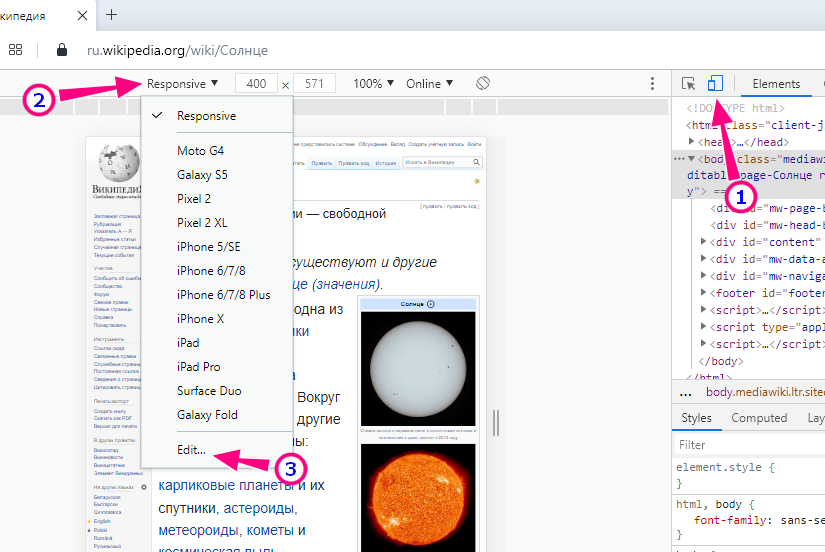Select the body.mediawiki.ltr breadcrumb
The image size is (825, 552).
pyautogui.click(x=765, y=392)
